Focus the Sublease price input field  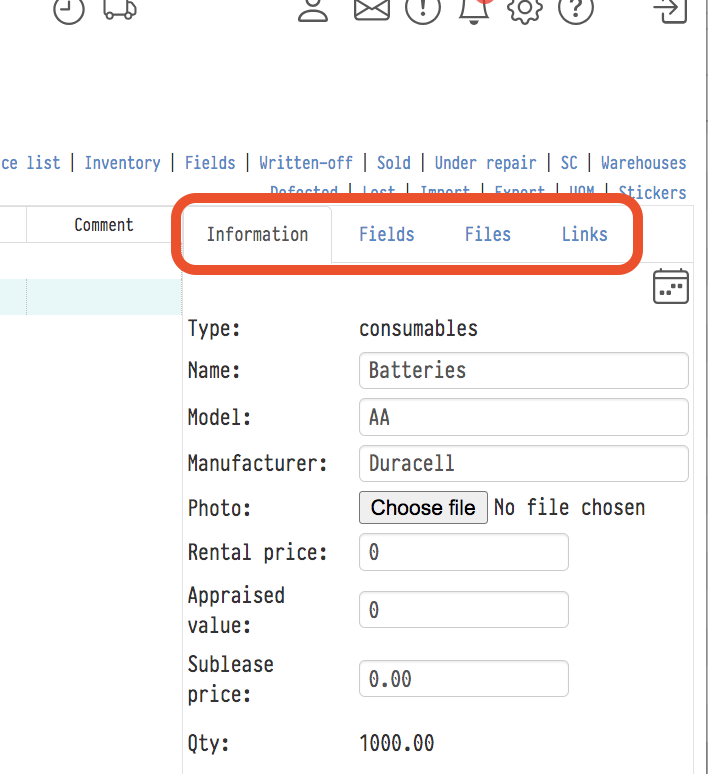coord(463,679)
